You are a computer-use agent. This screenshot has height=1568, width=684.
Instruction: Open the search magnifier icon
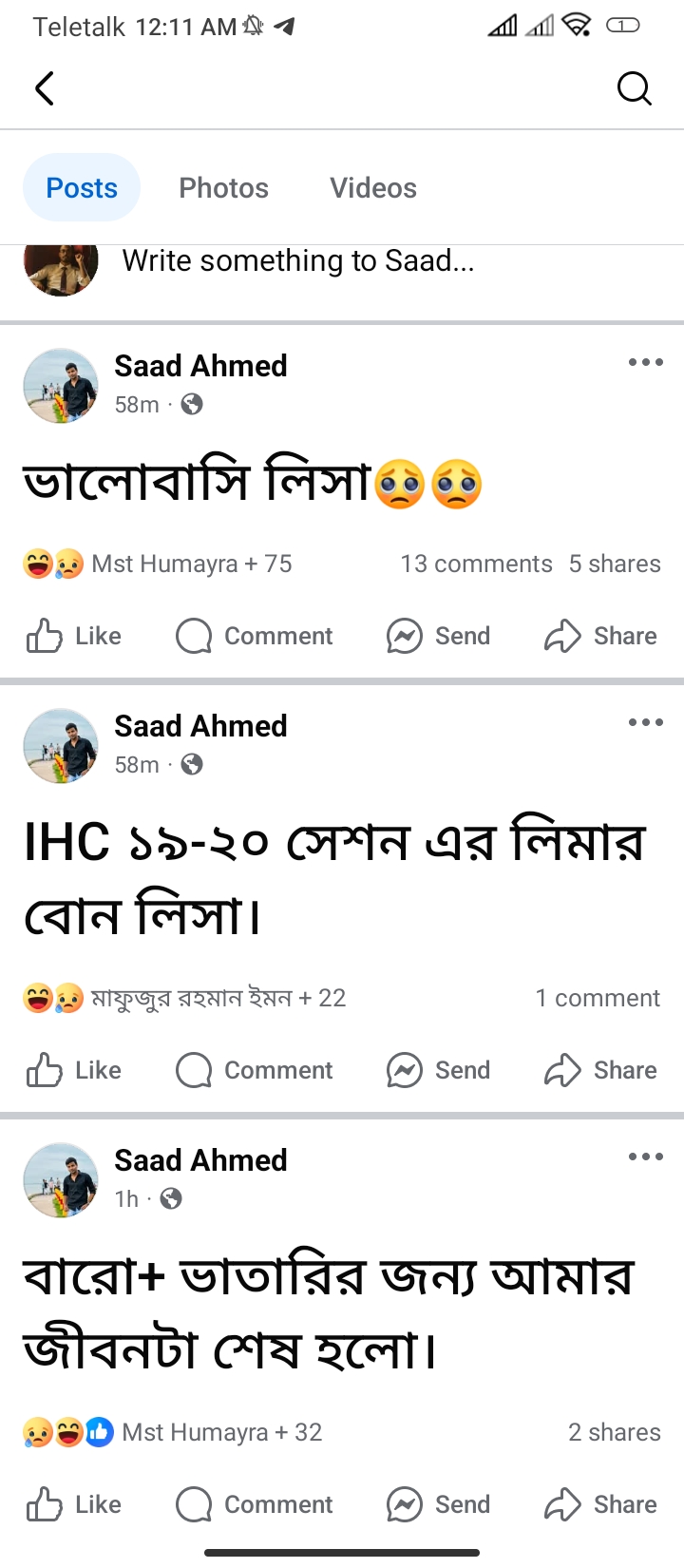coord(634,88)
